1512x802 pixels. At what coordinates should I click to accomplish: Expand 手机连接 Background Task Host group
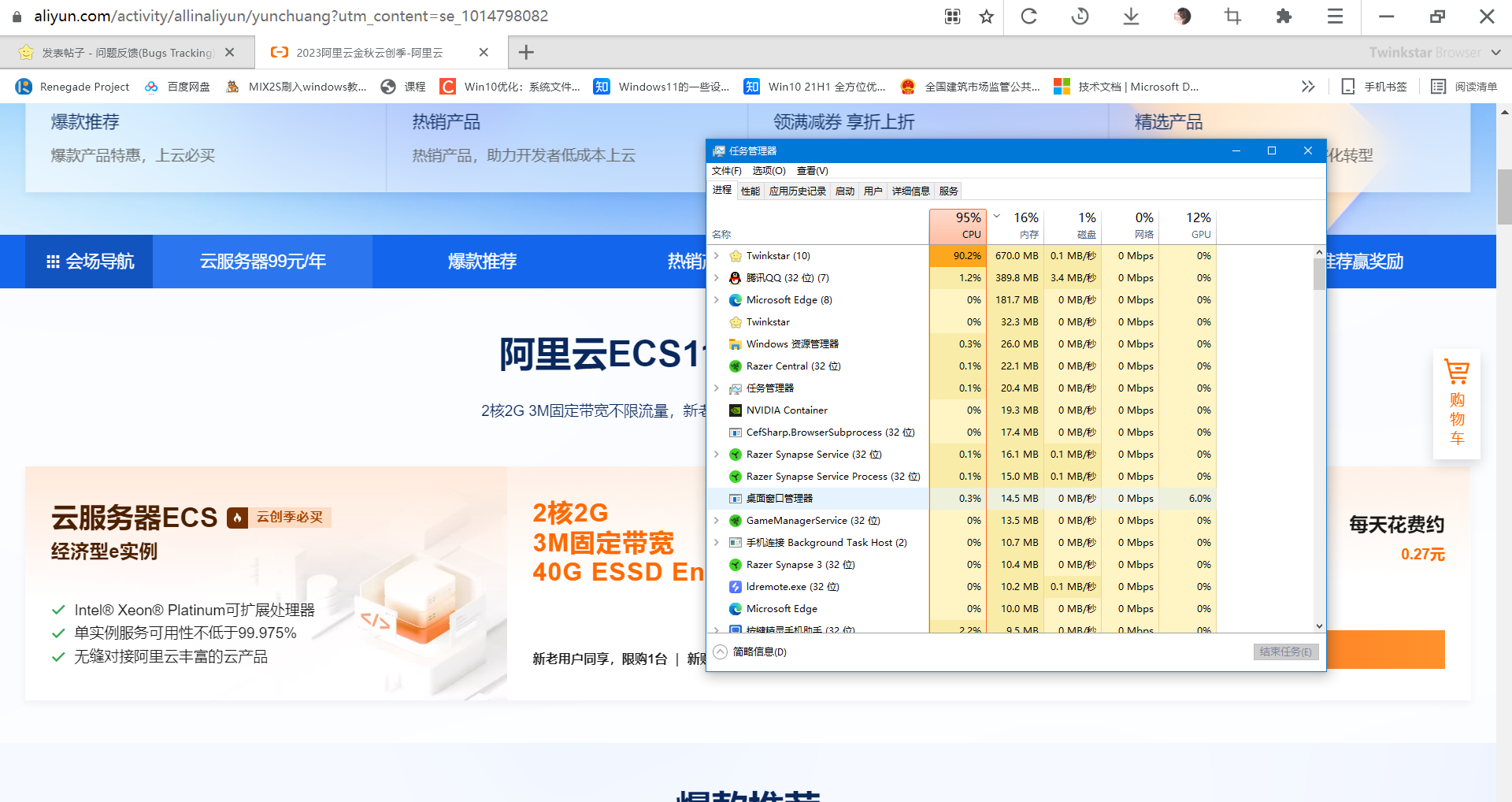click(x=717, y=543)
